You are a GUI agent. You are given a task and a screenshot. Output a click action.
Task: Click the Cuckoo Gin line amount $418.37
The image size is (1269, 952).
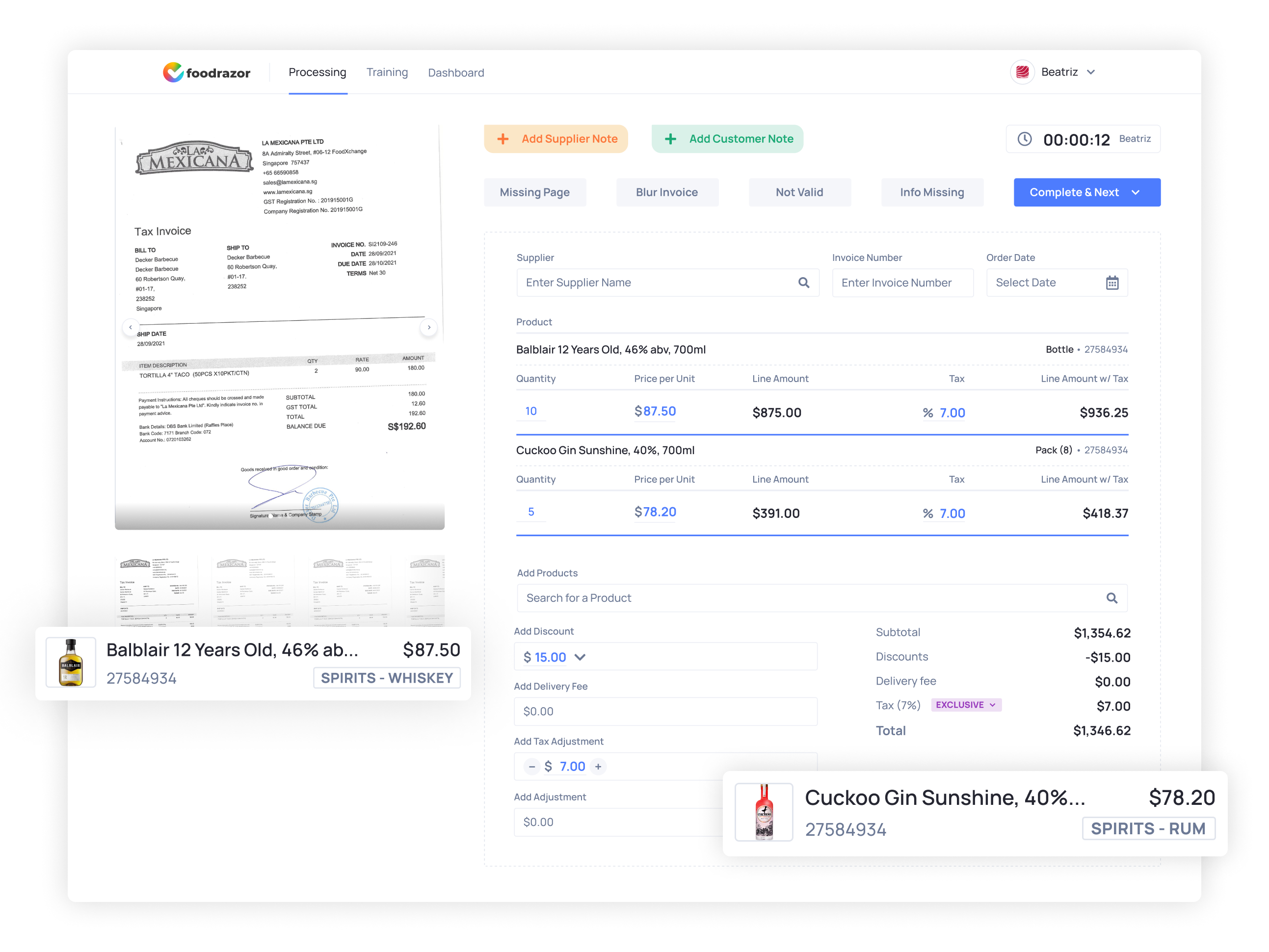[x=1106, y=514]
